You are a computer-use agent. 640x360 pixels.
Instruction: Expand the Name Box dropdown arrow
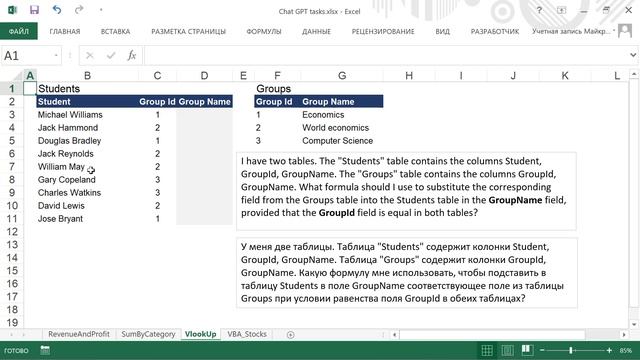56,56
